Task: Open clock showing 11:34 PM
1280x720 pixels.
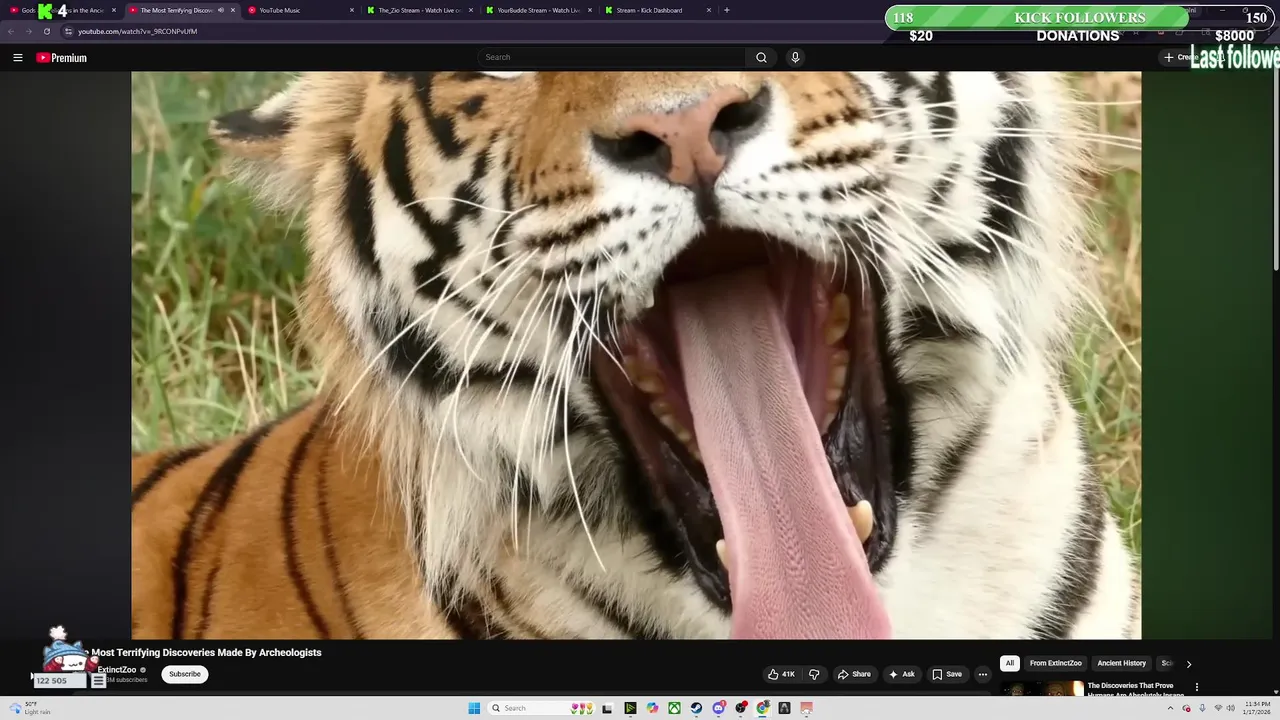Action: 1257,708
